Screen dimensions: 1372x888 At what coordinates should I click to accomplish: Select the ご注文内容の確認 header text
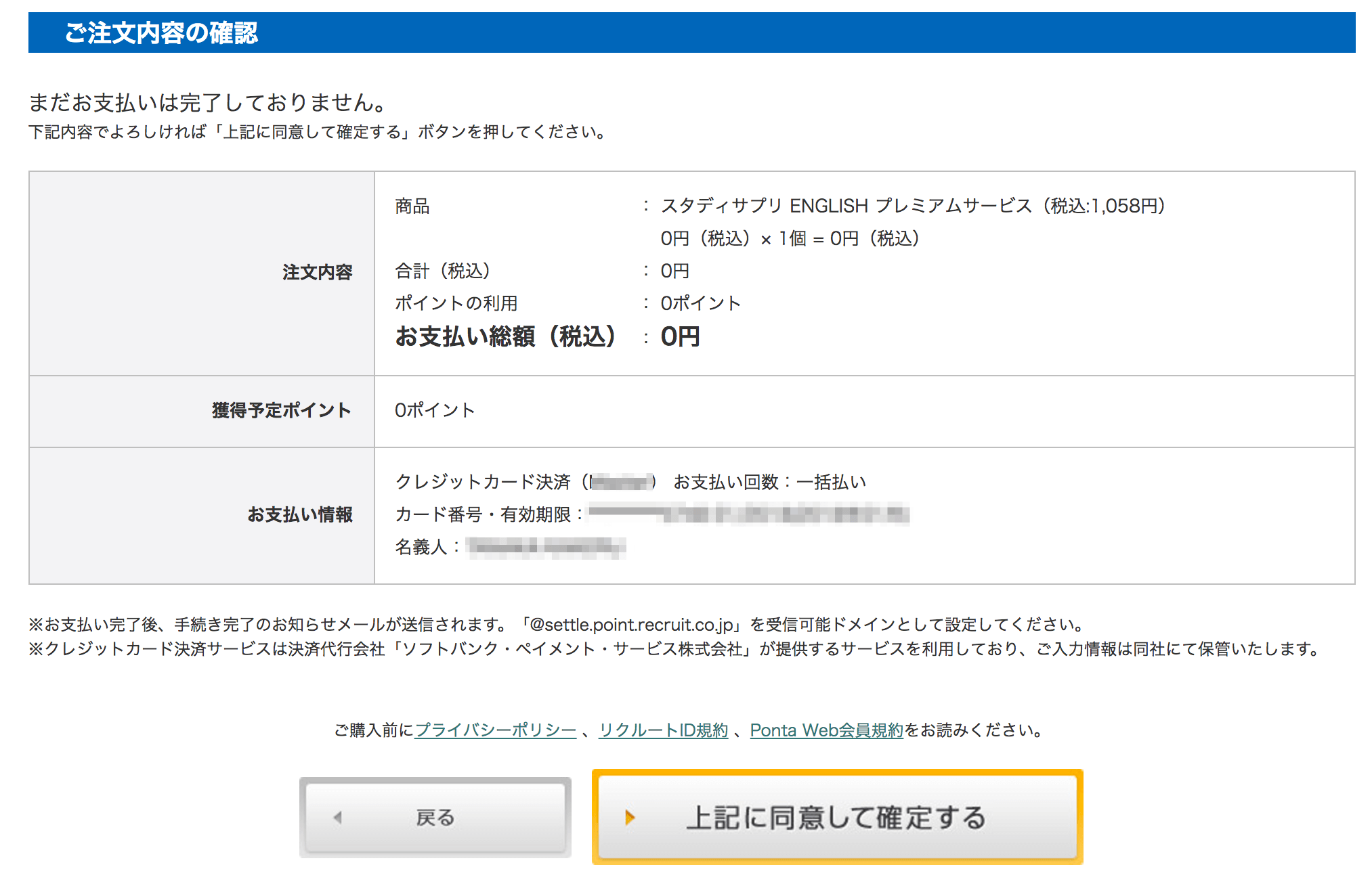(x=161, y=32)
